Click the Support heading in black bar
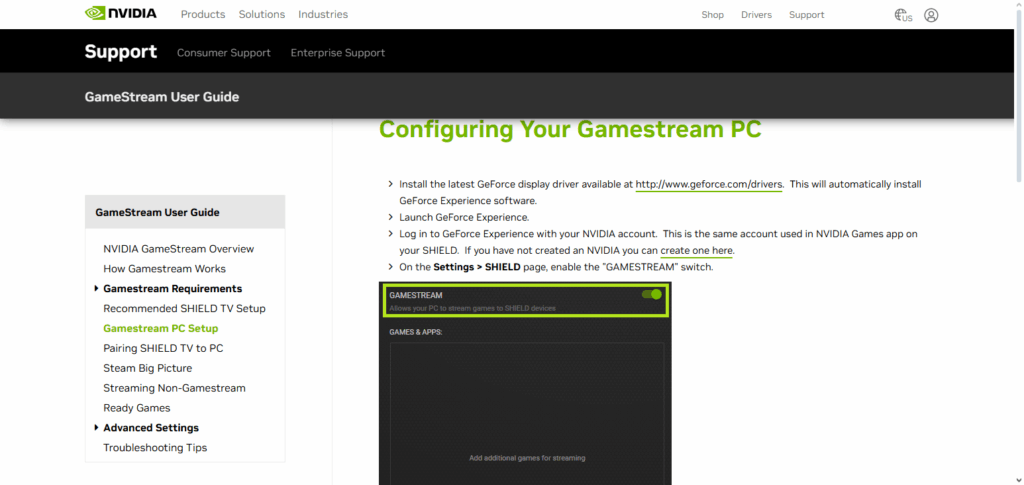 click(x=121, y=52)
